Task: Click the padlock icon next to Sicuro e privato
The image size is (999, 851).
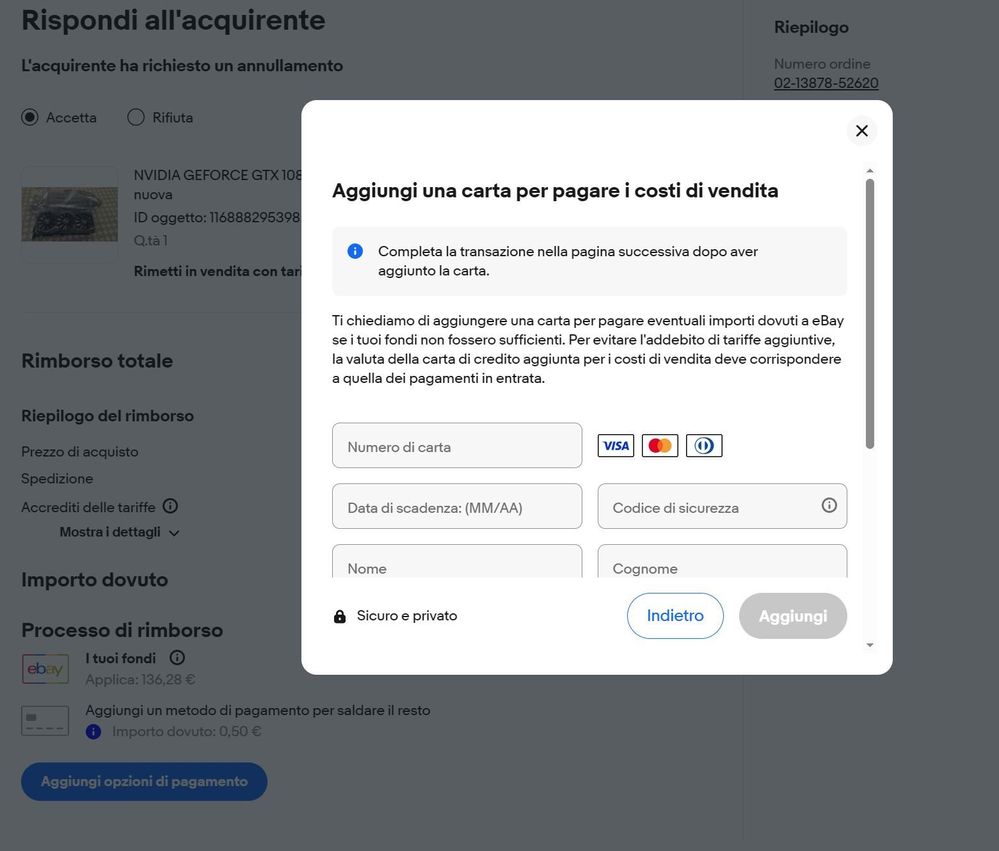Action: click(x=340, y=616)
